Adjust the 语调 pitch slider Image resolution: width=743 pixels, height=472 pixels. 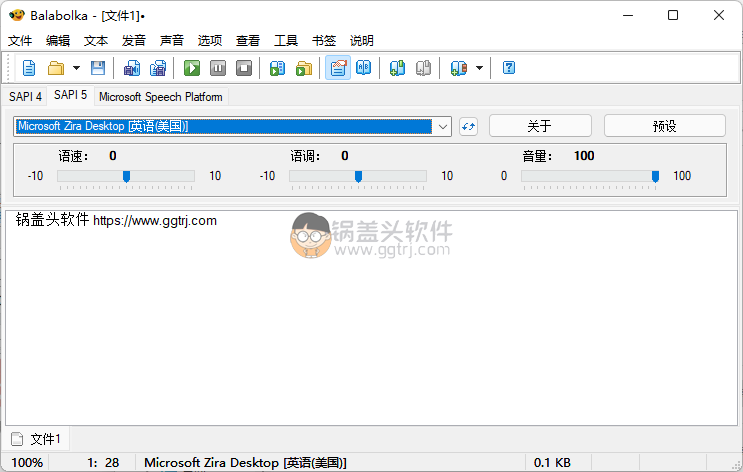click(x=358, y=177)
